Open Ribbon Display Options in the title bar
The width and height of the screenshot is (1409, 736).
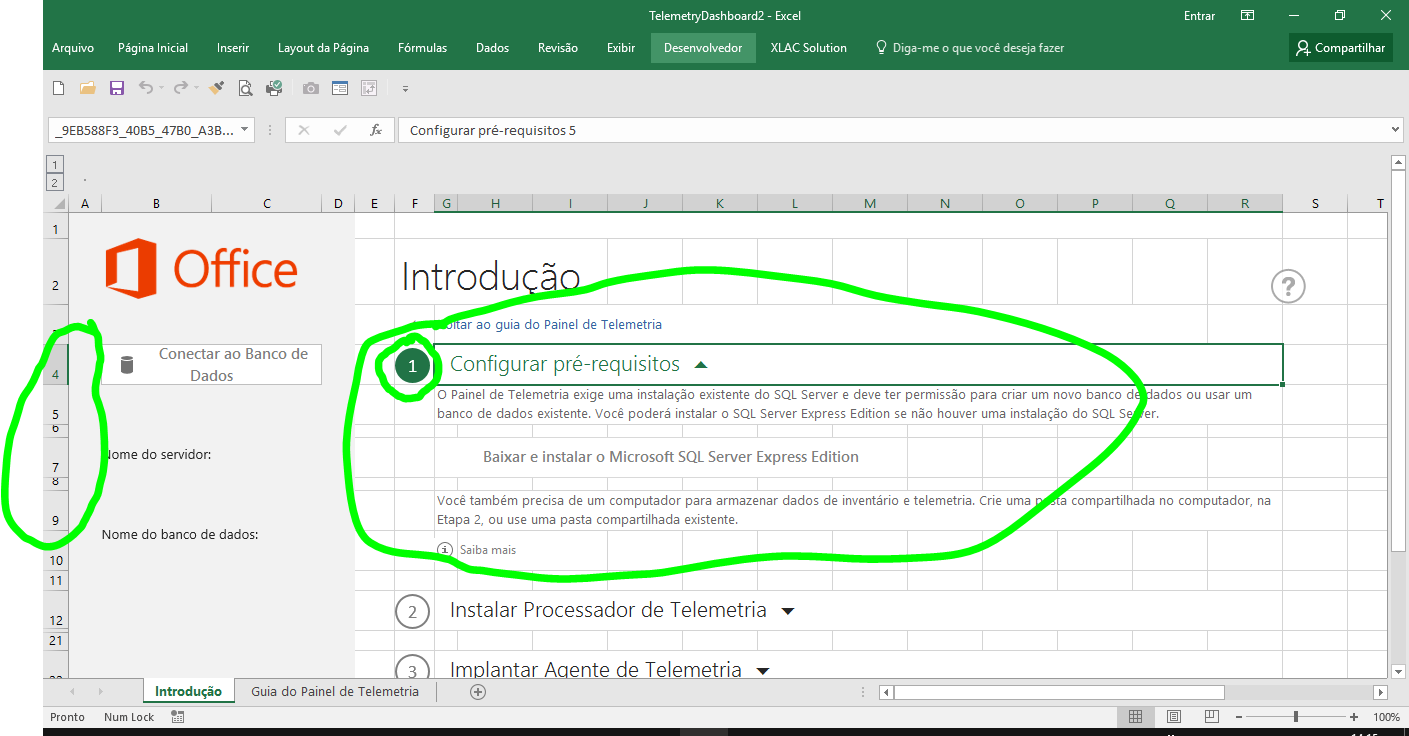(1247, 15)
